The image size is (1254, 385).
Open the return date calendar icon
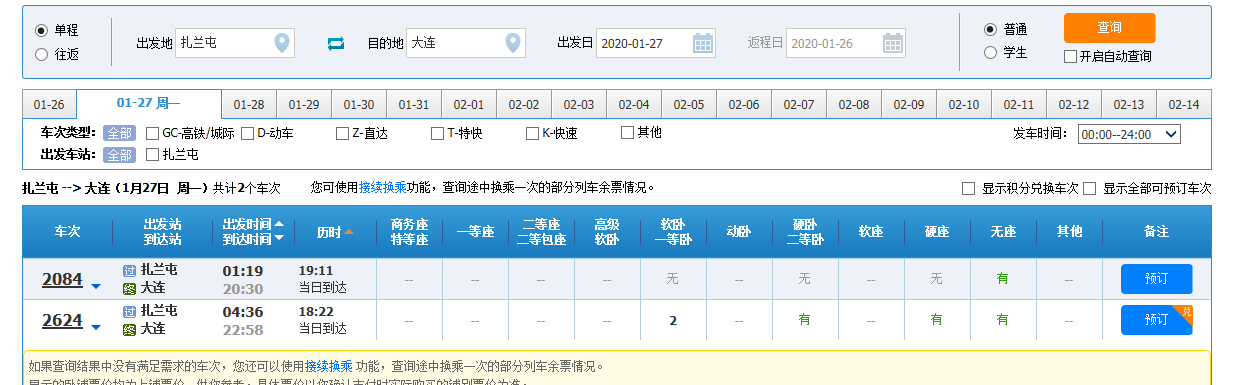[894, 43]
